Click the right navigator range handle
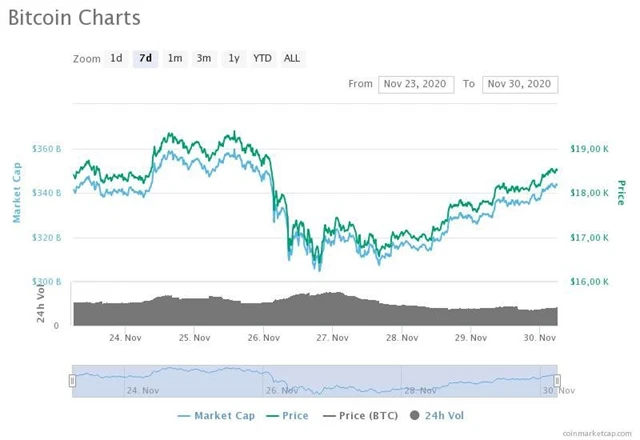Image resolution: width=640 pixels, height=440 pixels. pos(557,380)
